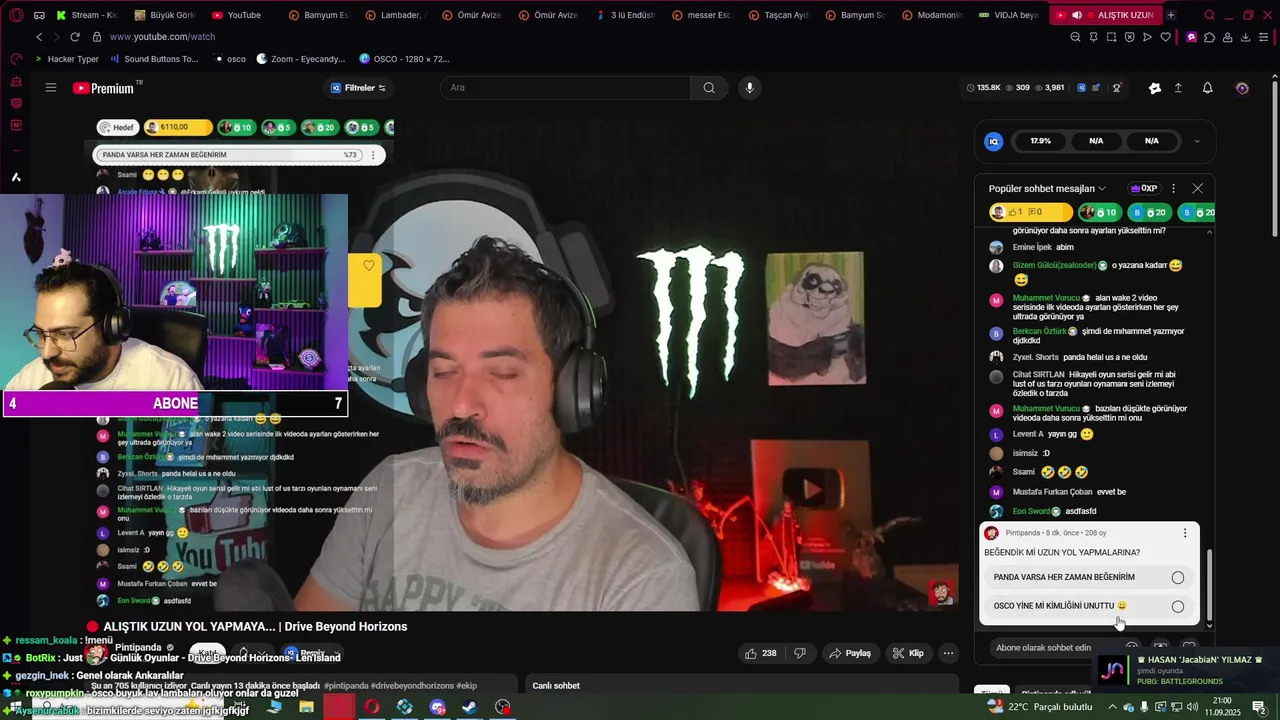Open Windows notification center icon
Image resolution: width=1280 pixels, height=720 pixels.
tap(1259, 707)
